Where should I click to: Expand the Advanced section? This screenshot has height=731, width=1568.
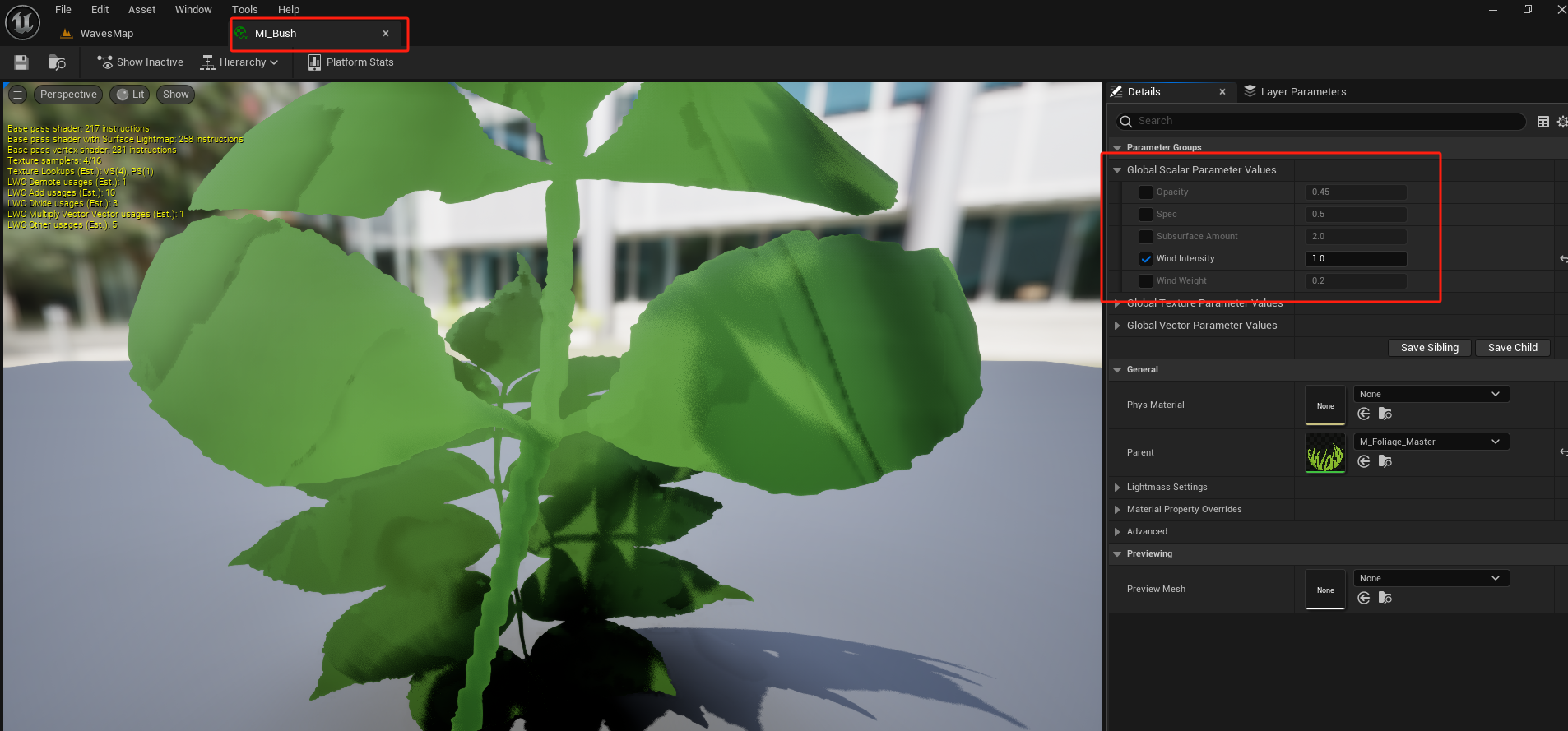pyautogui.click(x=1117, y=532)
